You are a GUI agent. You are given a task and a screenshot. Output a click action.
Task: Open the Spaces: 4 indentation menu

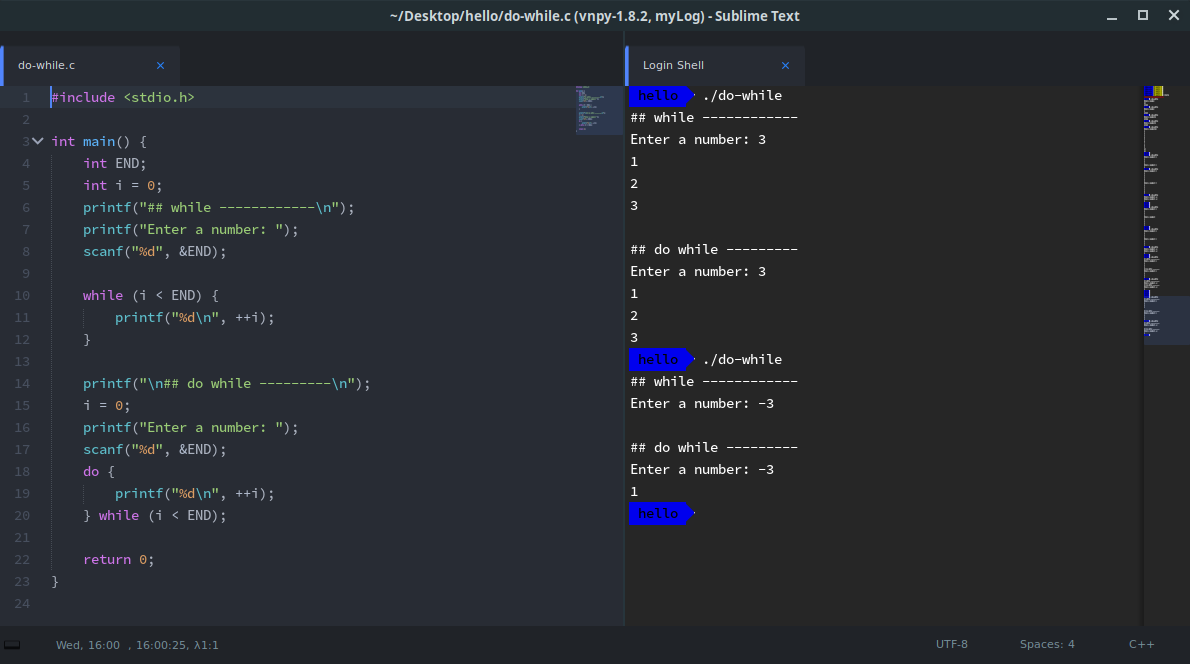1047,644
